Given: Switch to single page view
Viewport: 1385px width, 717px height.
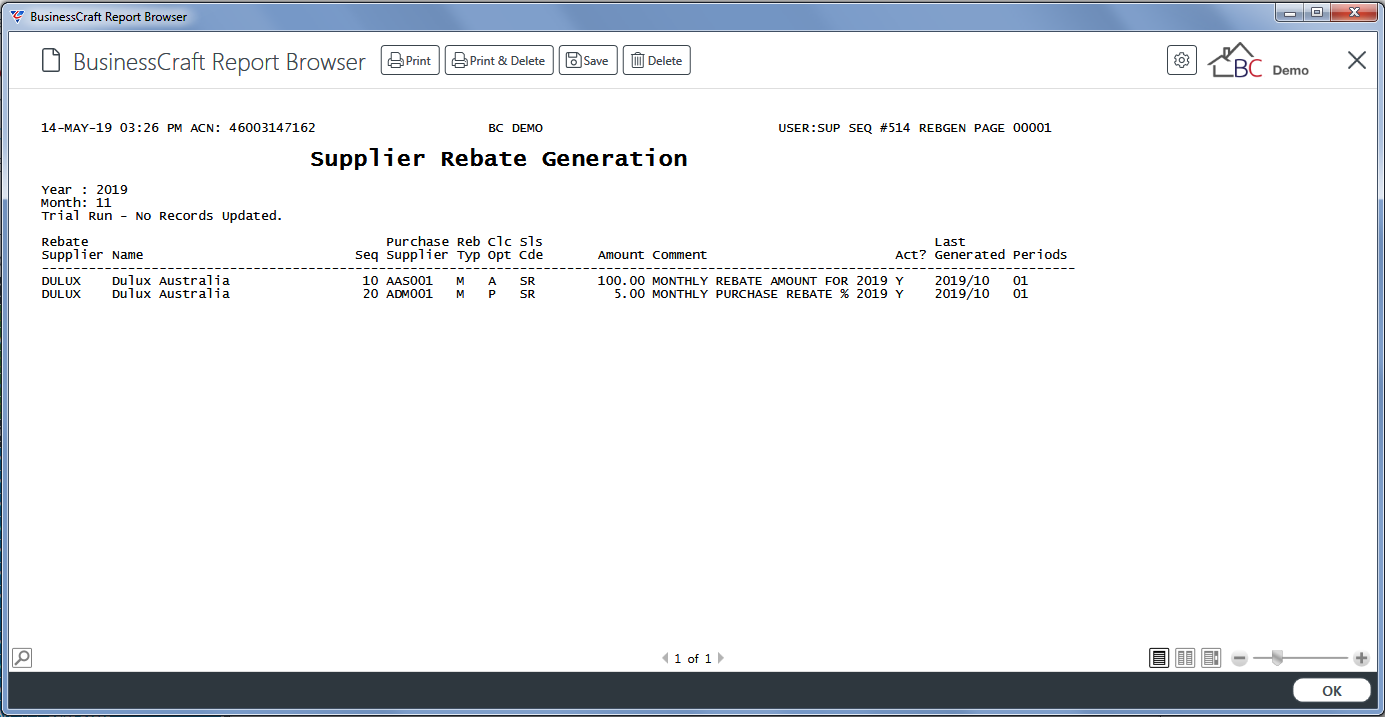Looking at the screenshot, I should pyautogui.click(x=1159, y=658).
